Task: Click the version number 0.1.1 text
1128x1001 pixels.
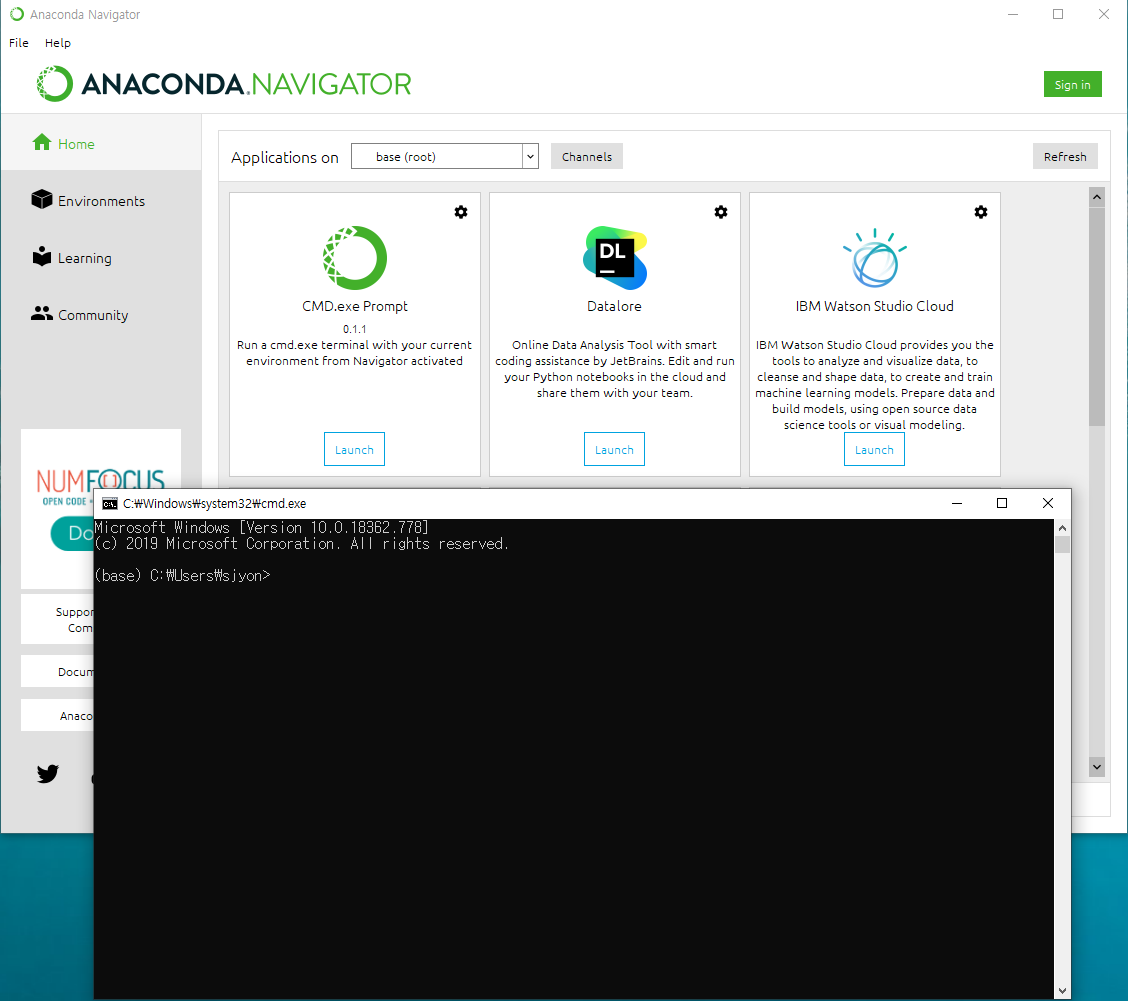Action: click(x=355, y=329)
